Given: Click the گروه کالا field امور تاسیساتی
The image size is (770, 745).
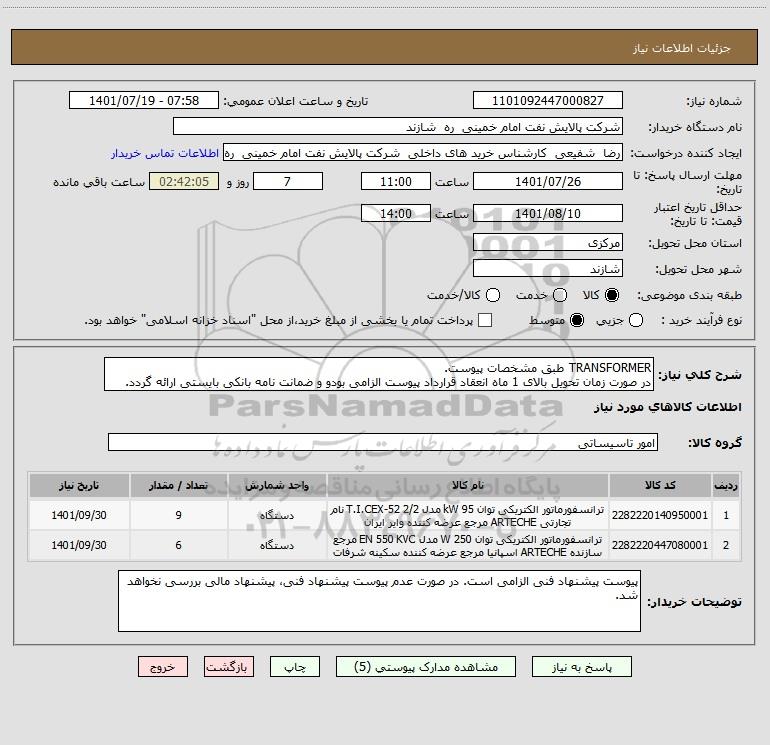Looking at the screenshot, I should coord(383,442).
